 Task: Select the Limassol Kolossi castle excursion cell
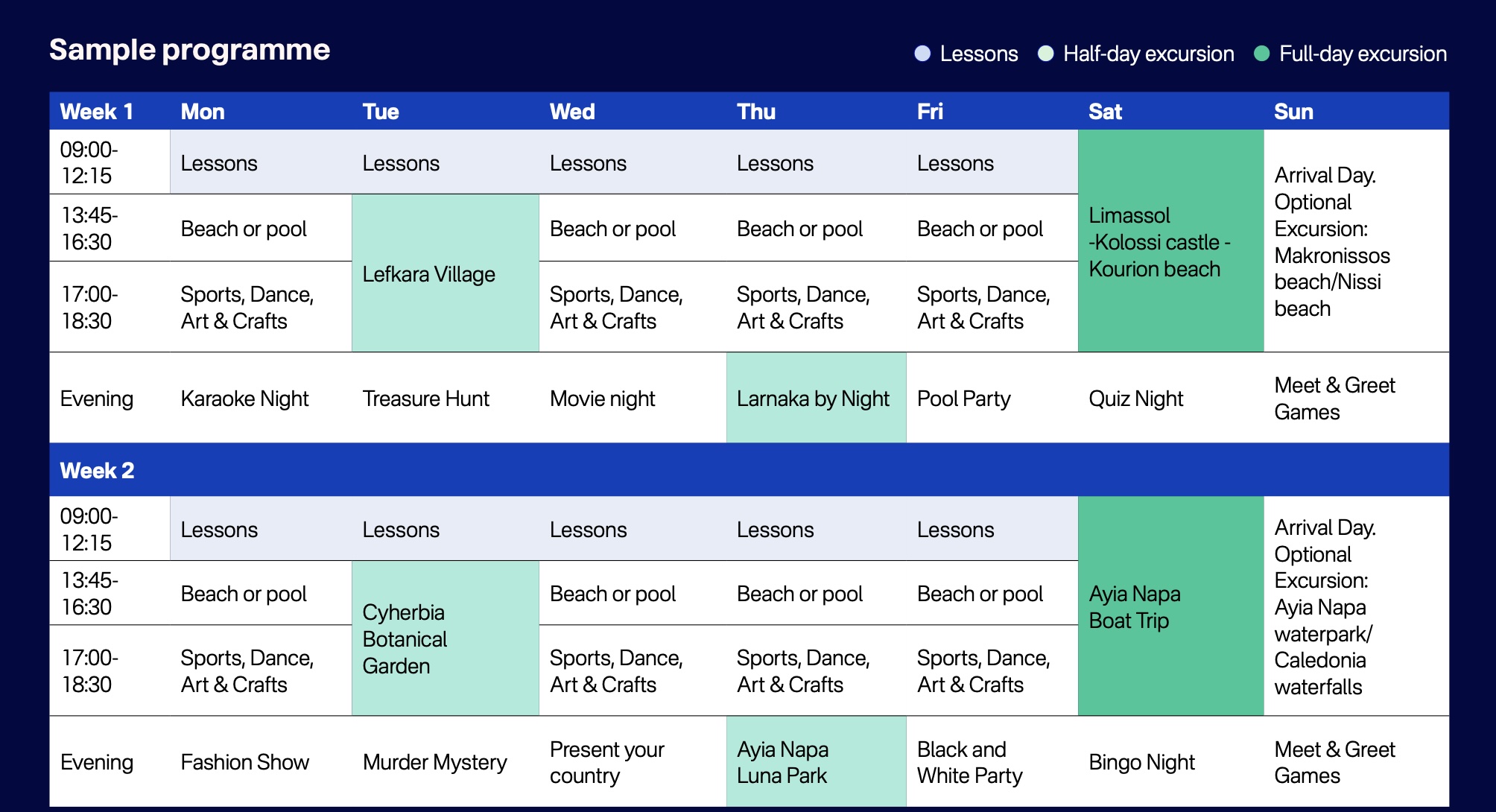point(1170,242)
